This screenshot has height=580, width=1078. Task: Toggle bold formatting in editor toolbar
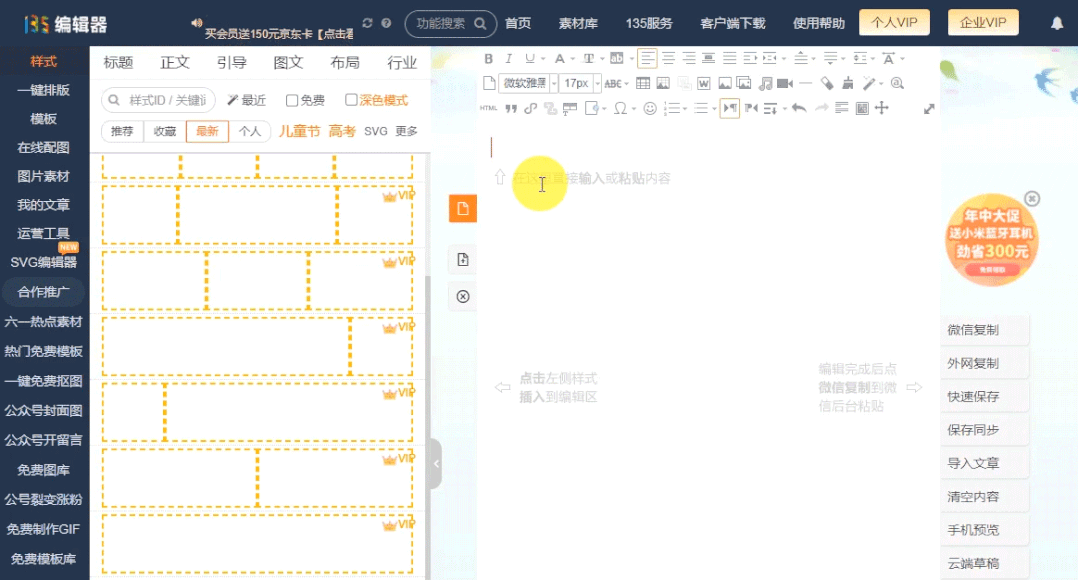489,58
